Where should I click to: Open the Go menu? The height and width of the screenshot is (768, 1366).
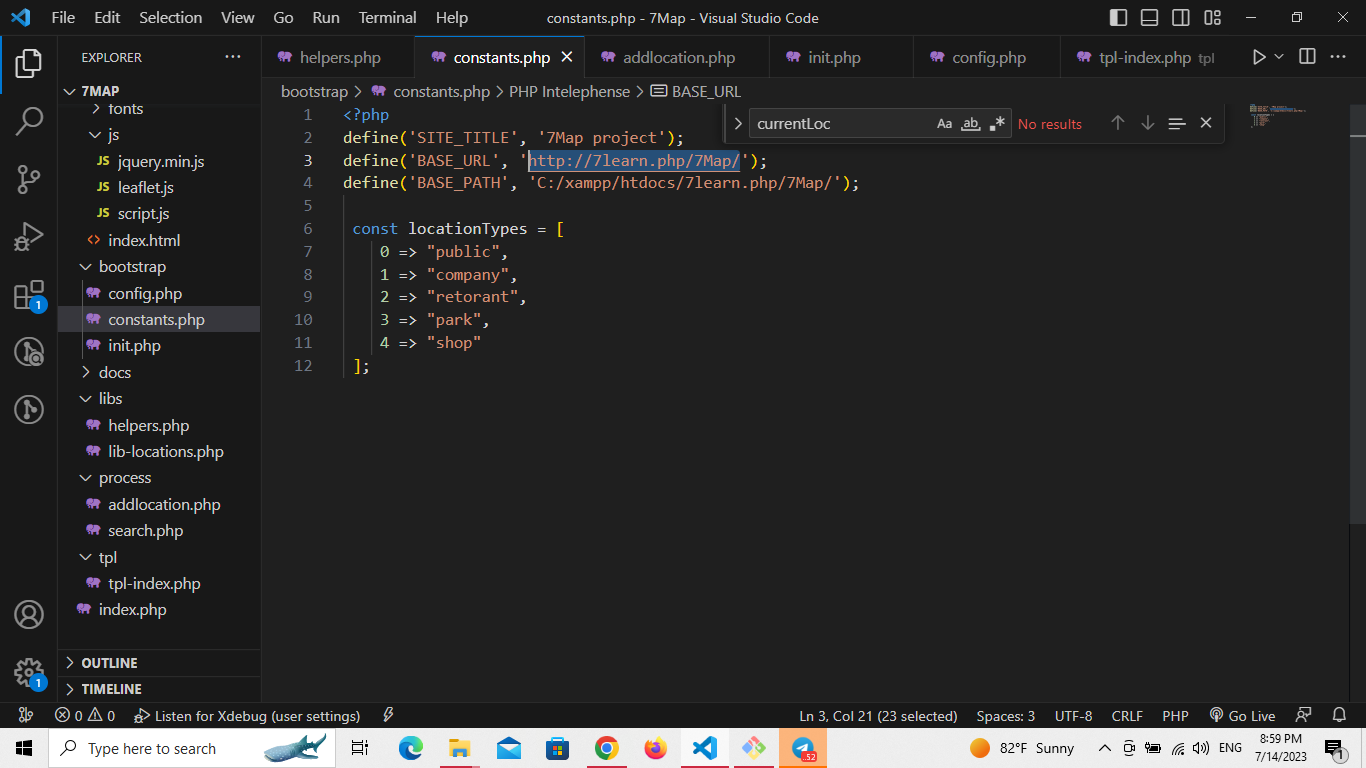coord(283,18)
